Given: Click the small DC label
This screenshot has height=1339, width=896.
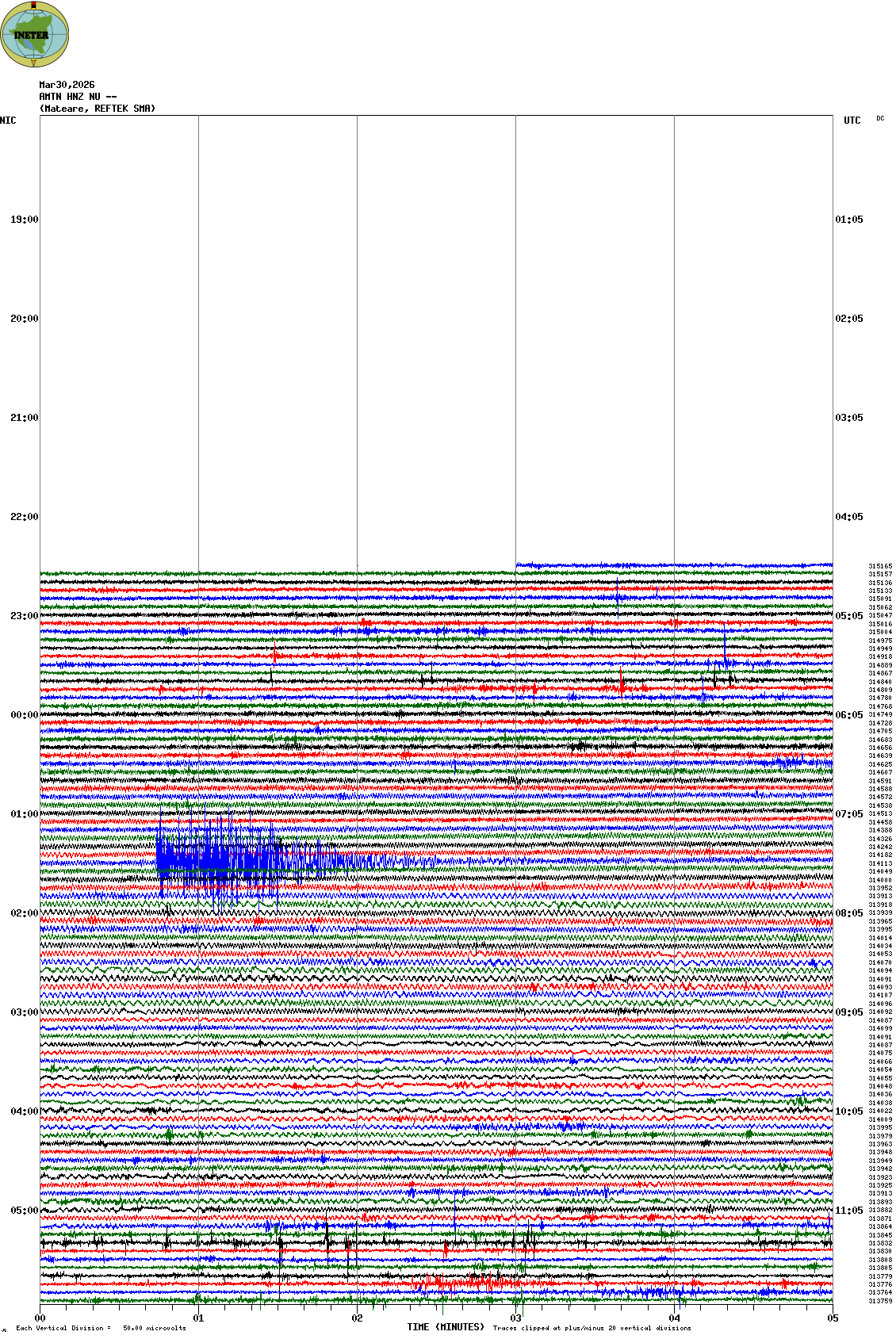Looking at the screenshot, I should pos(880,119).
